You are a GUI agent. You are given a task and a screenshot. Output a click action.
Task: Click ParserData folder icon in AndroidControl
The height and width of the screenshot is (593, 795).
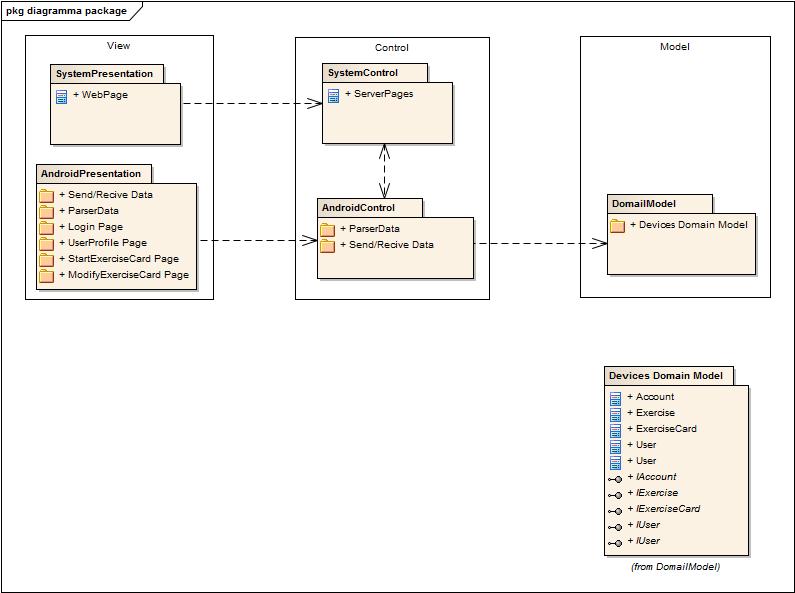pyautogui.click(x=327, y=230)
